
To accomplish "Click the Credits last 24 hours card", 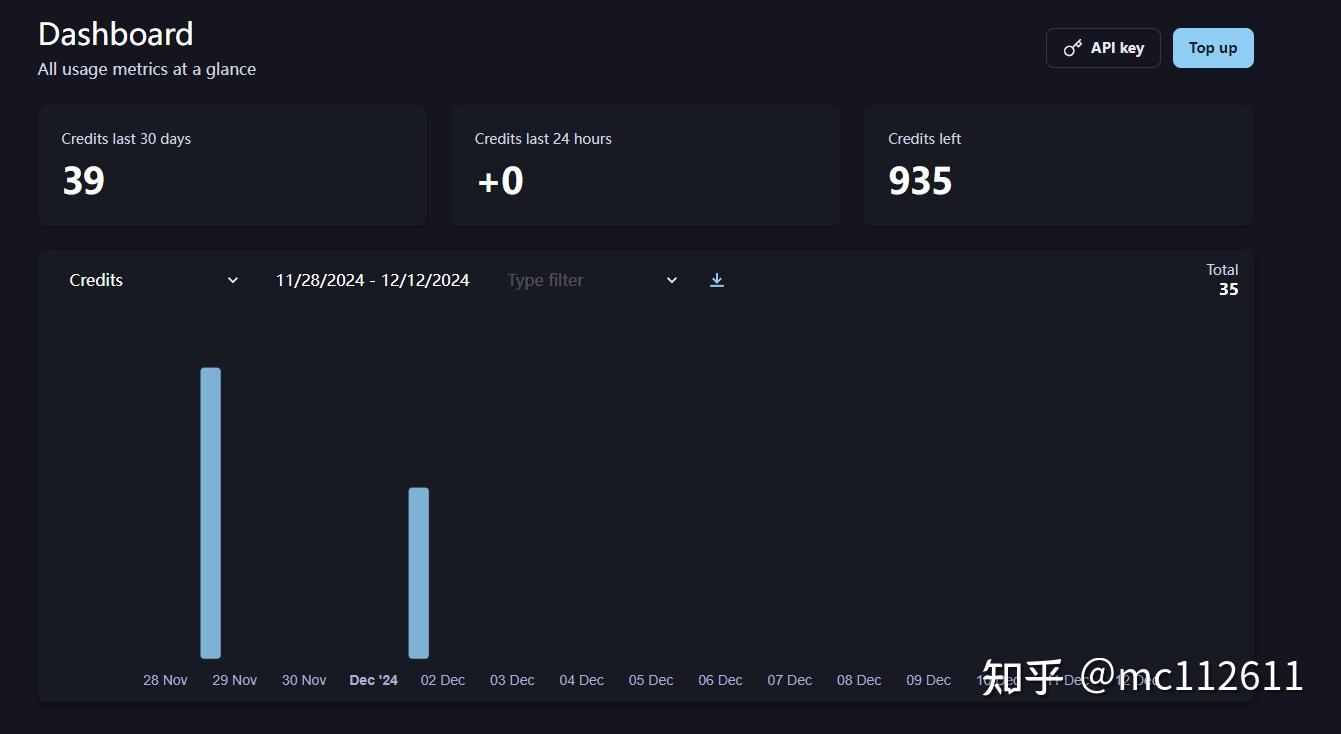I will 645,165.
